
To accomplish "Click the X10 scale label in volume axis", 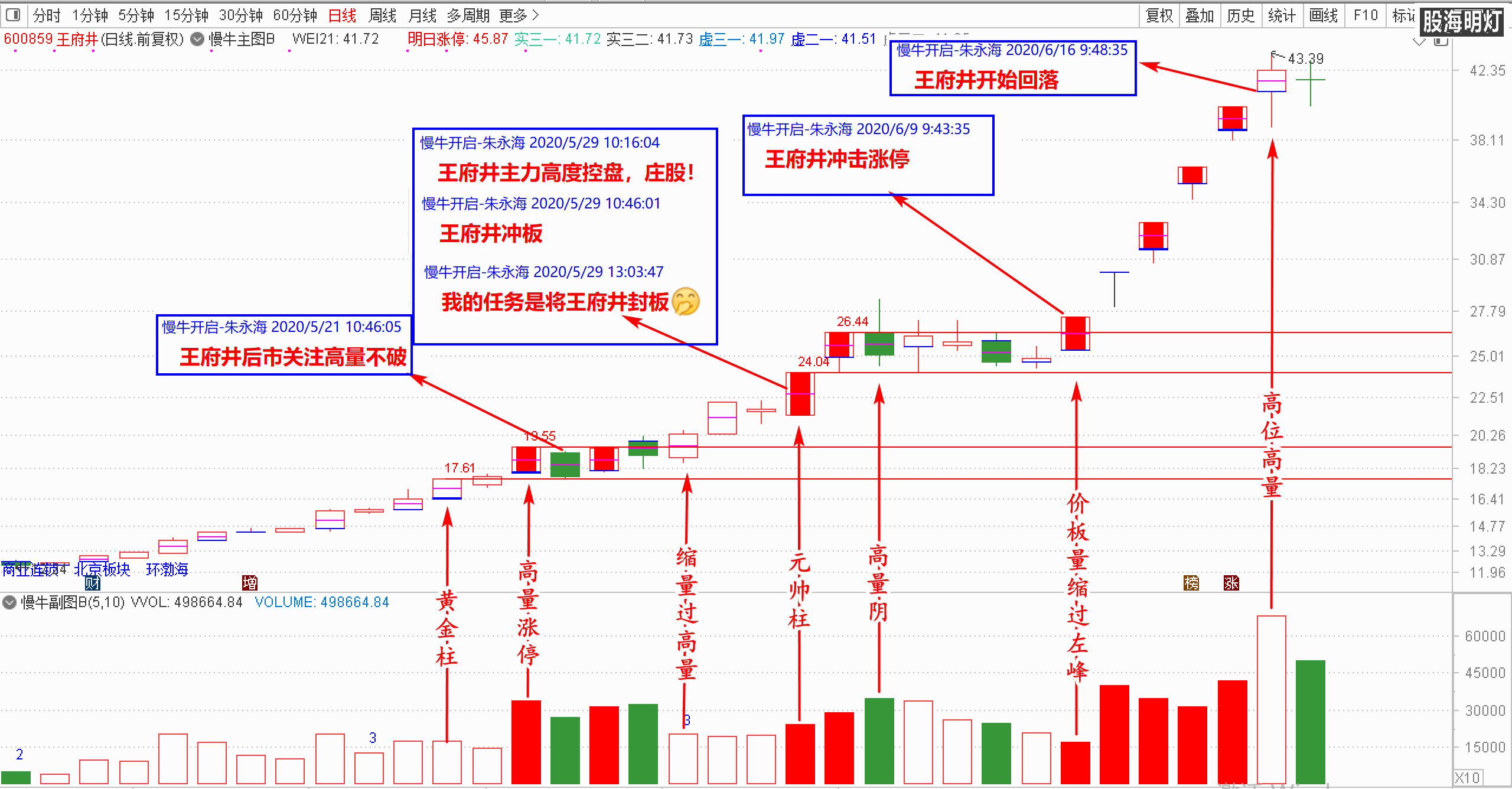I will point(1468,778).
